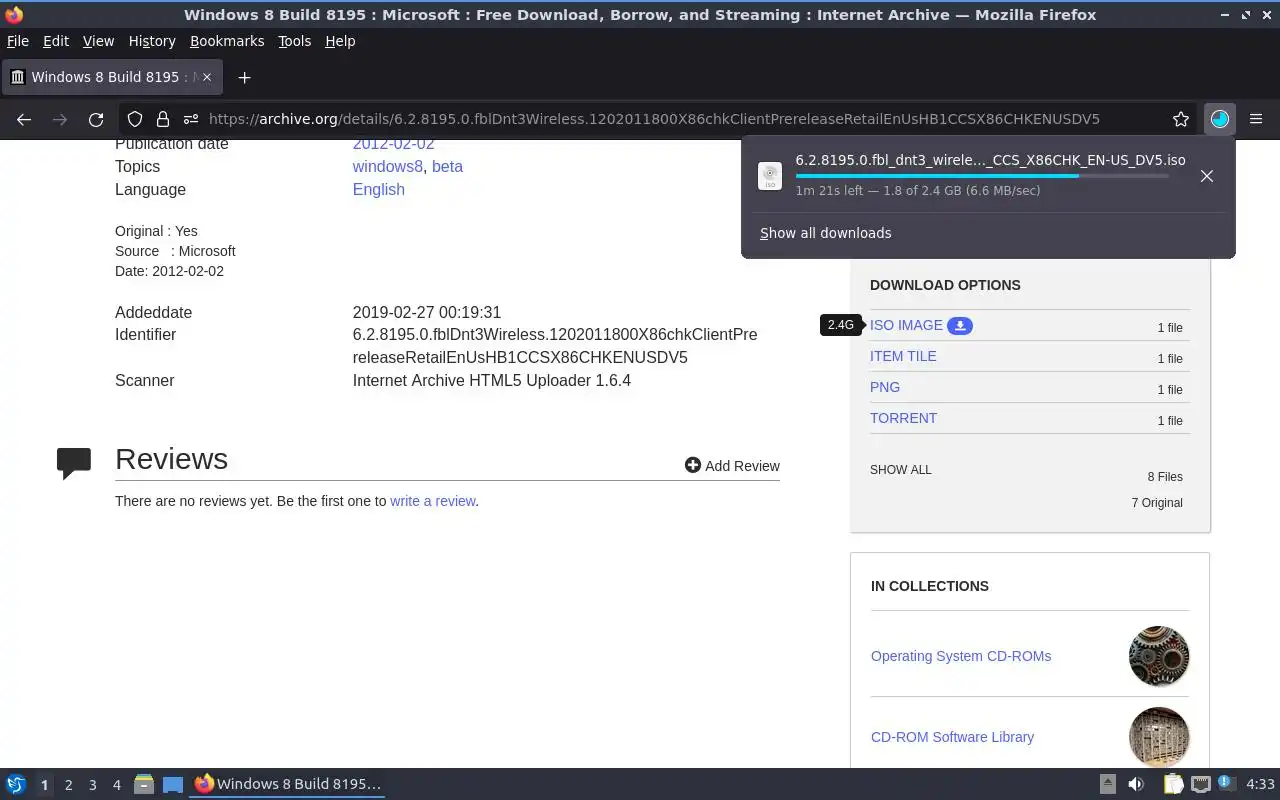Click the removable media tray icon
Image resolution: width=1280 pixels, height=800 pixels.
tap(1108, 785)
